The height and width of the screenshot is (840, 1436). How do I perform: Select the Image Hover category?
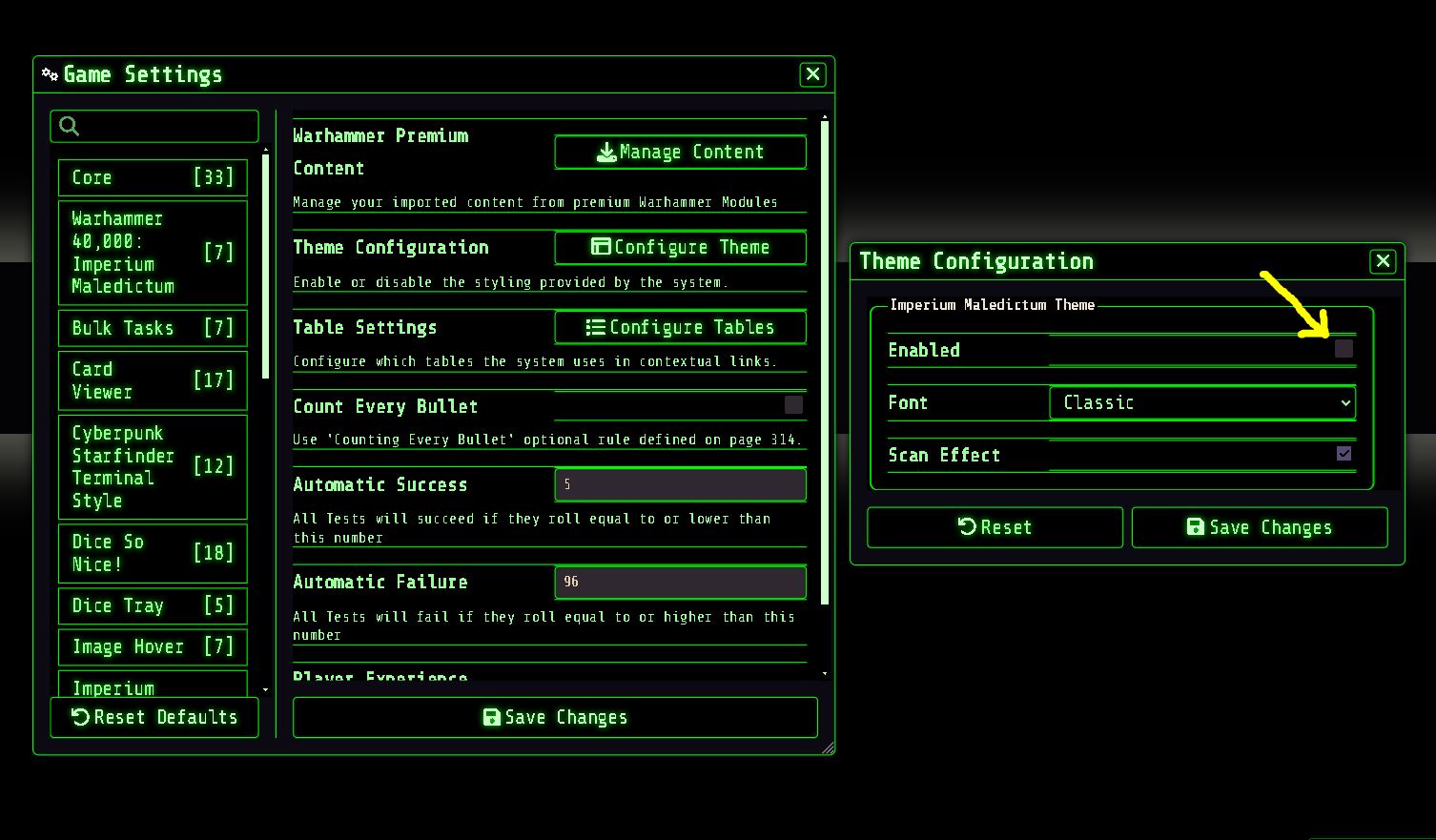153,646
